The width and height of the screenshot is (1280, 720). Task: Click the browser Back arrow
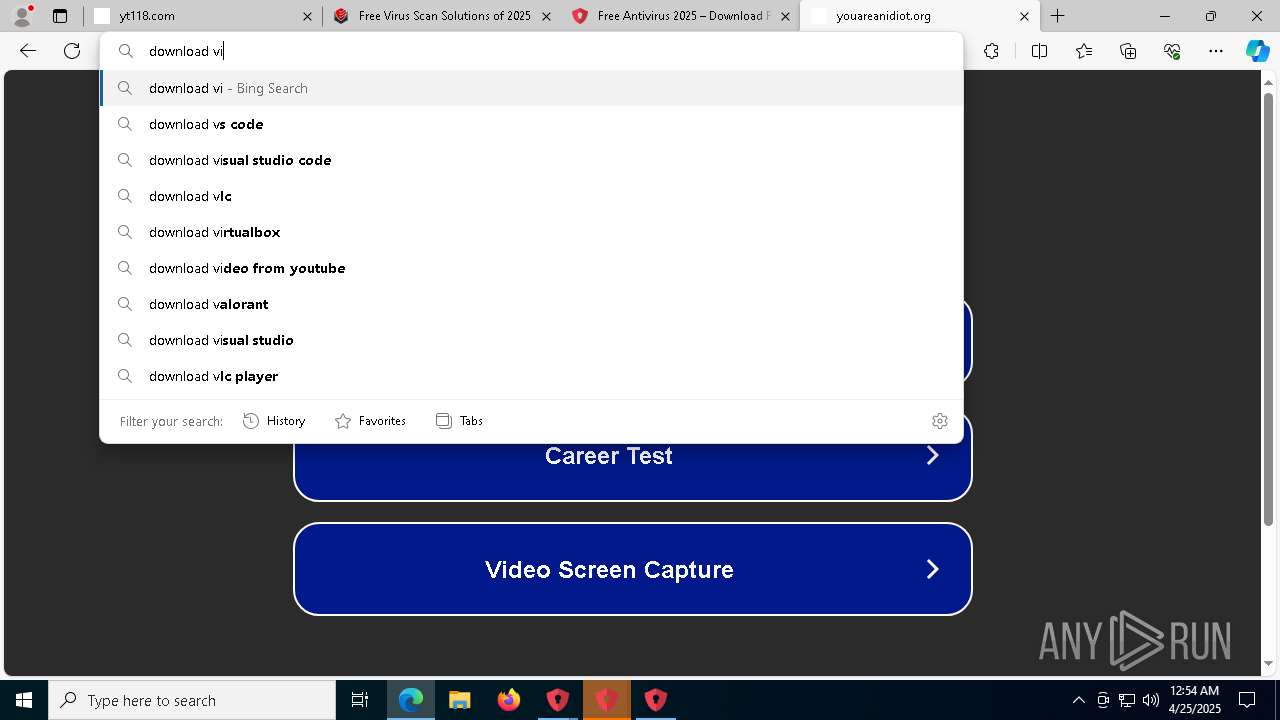click(28, 51)
